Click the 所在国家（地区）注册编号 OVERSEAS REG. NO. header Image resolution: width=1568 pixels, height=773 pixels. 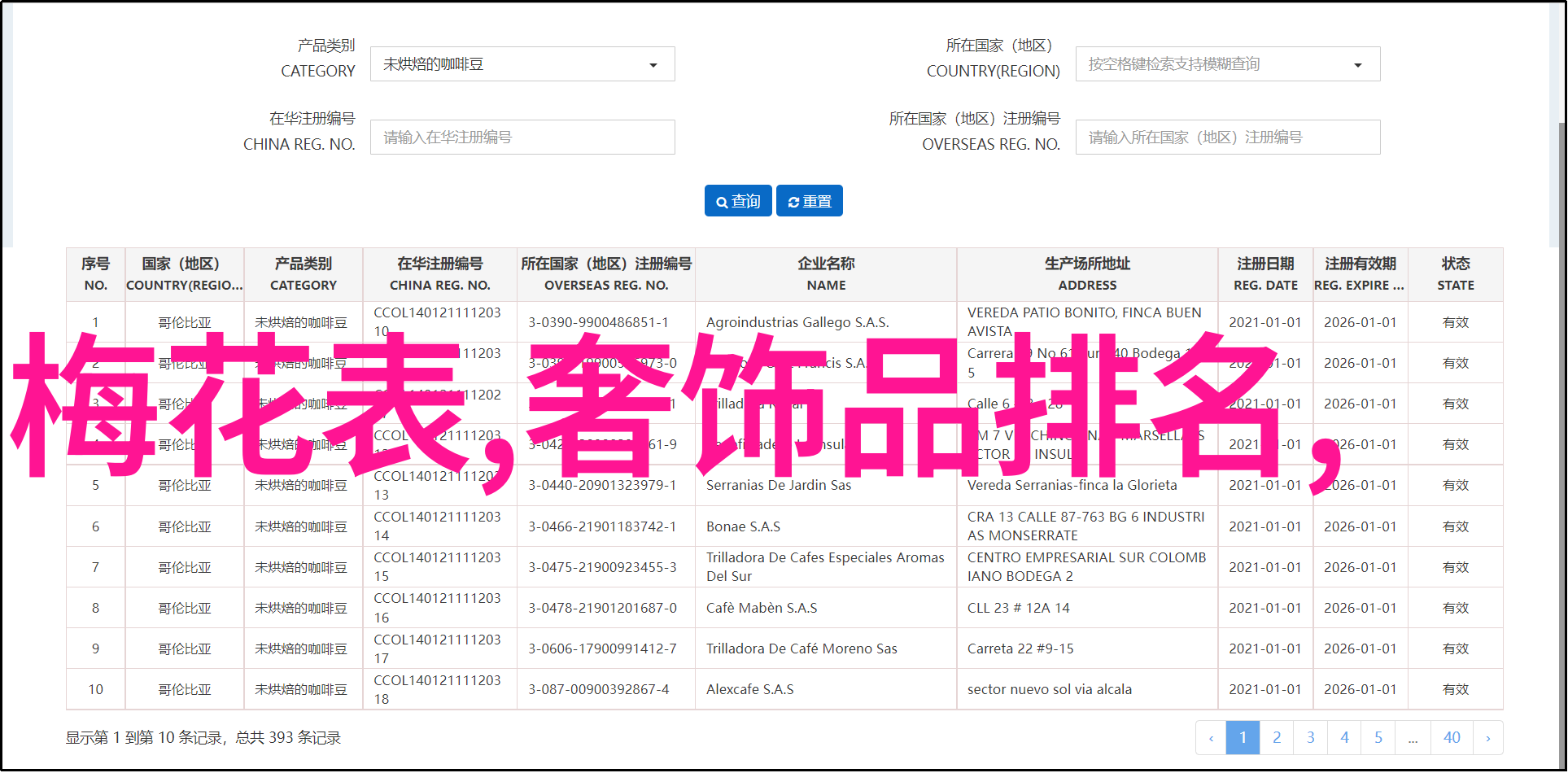tap(606, 274)
